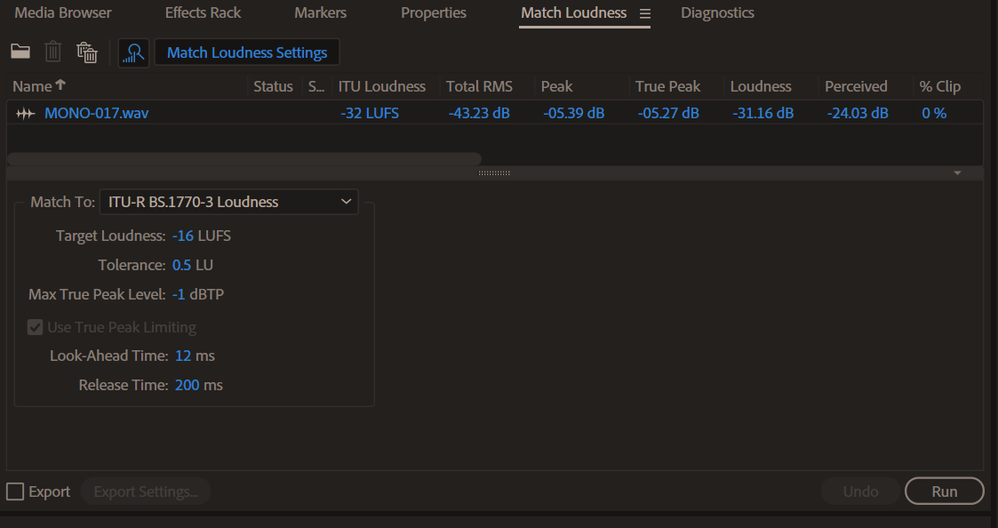Open the Match To dropdown

click(x=229, y=202)
